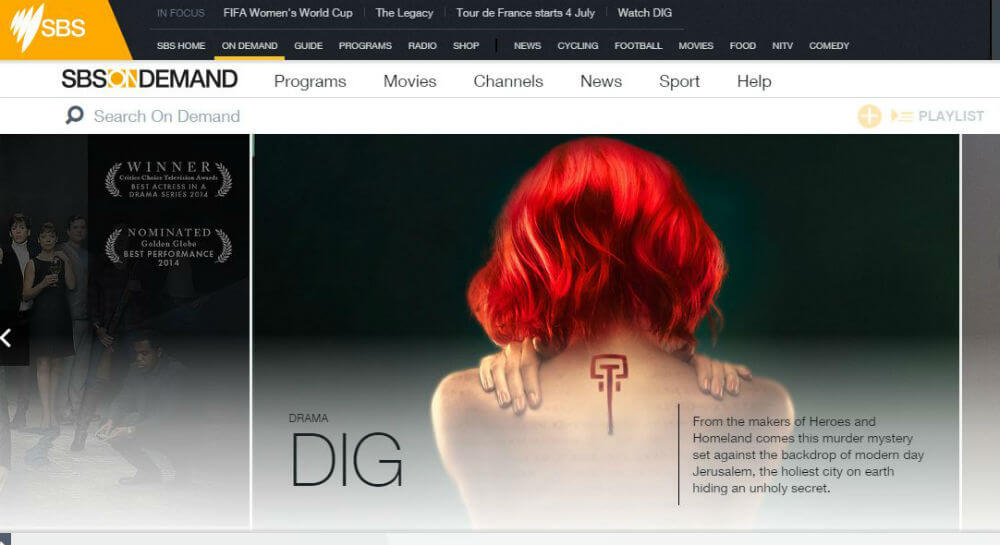Click the previous show slide with award laurels
Screen dimensions: 1000x545
(x=124, y=331)
